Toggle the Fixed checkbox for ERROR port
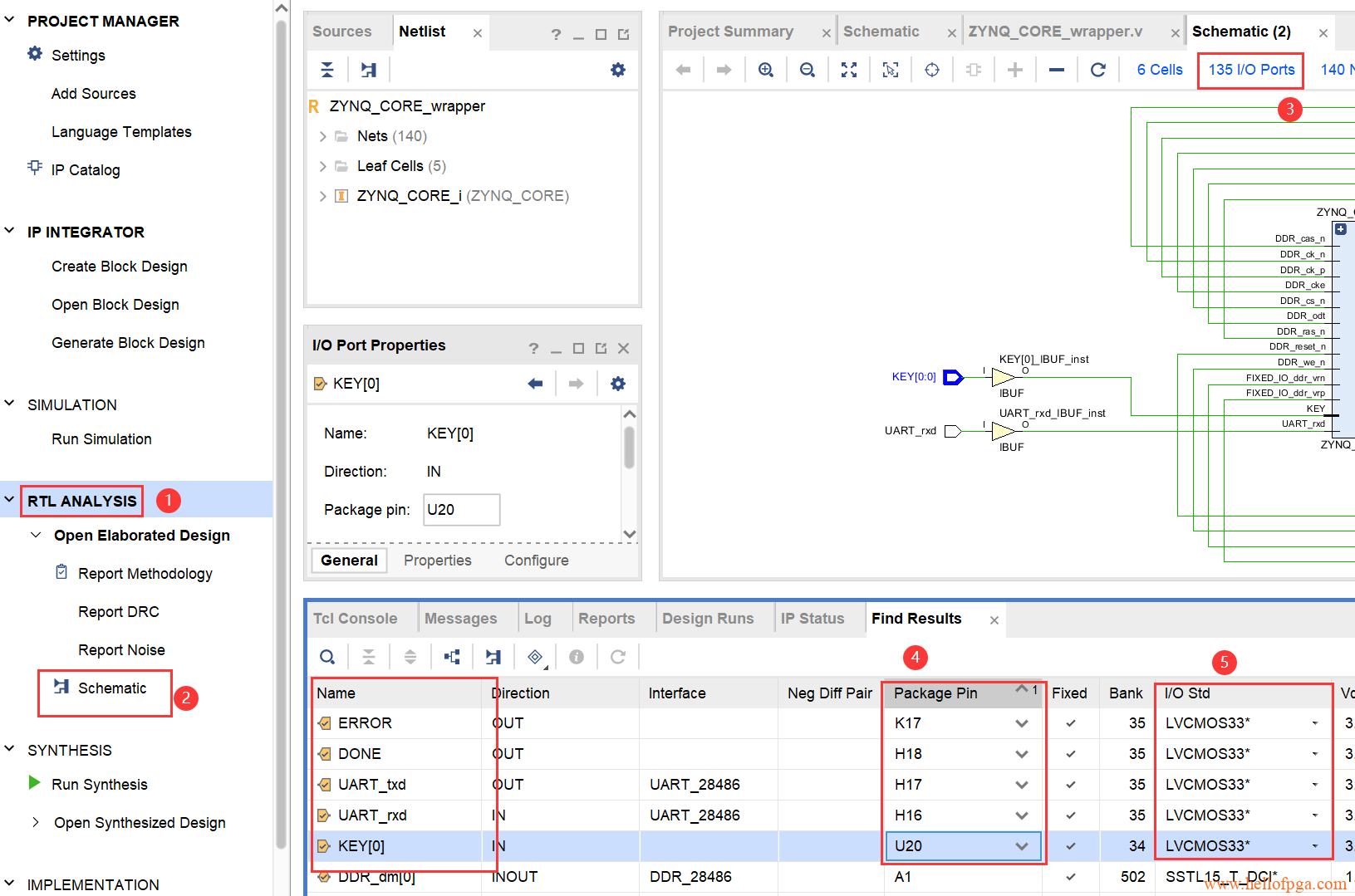This screenshot has width=1355, height=896. click(1070, 723)
